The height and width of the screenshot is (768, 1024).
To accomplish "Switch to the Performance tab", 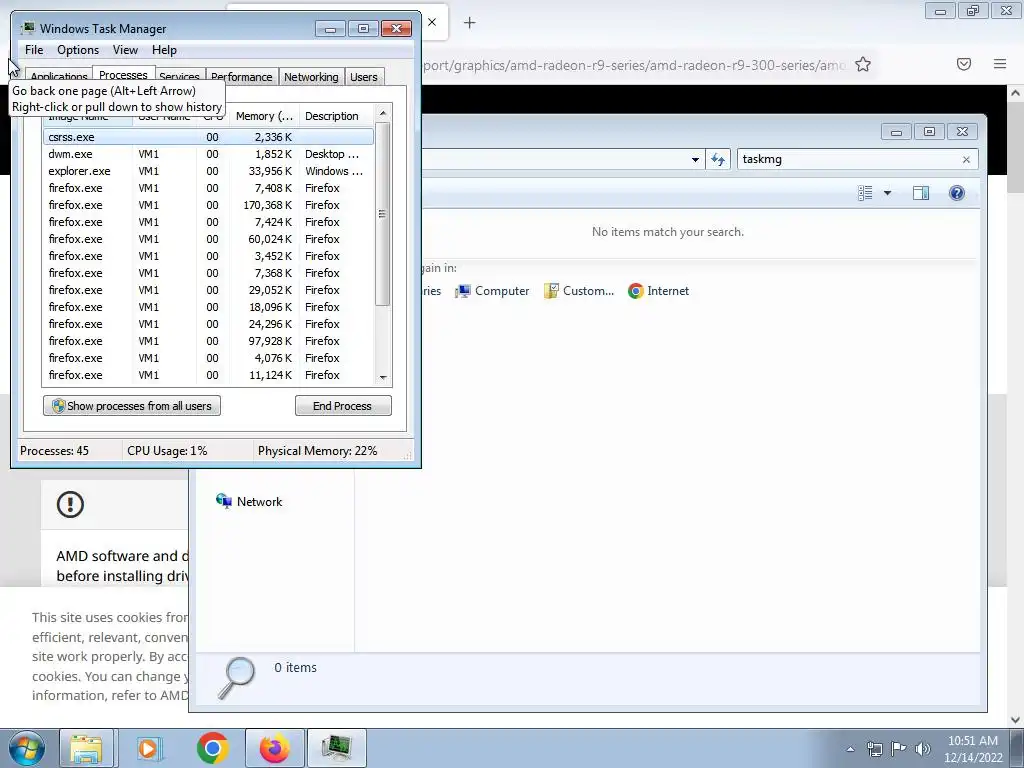I will click(x=242, y=77).
